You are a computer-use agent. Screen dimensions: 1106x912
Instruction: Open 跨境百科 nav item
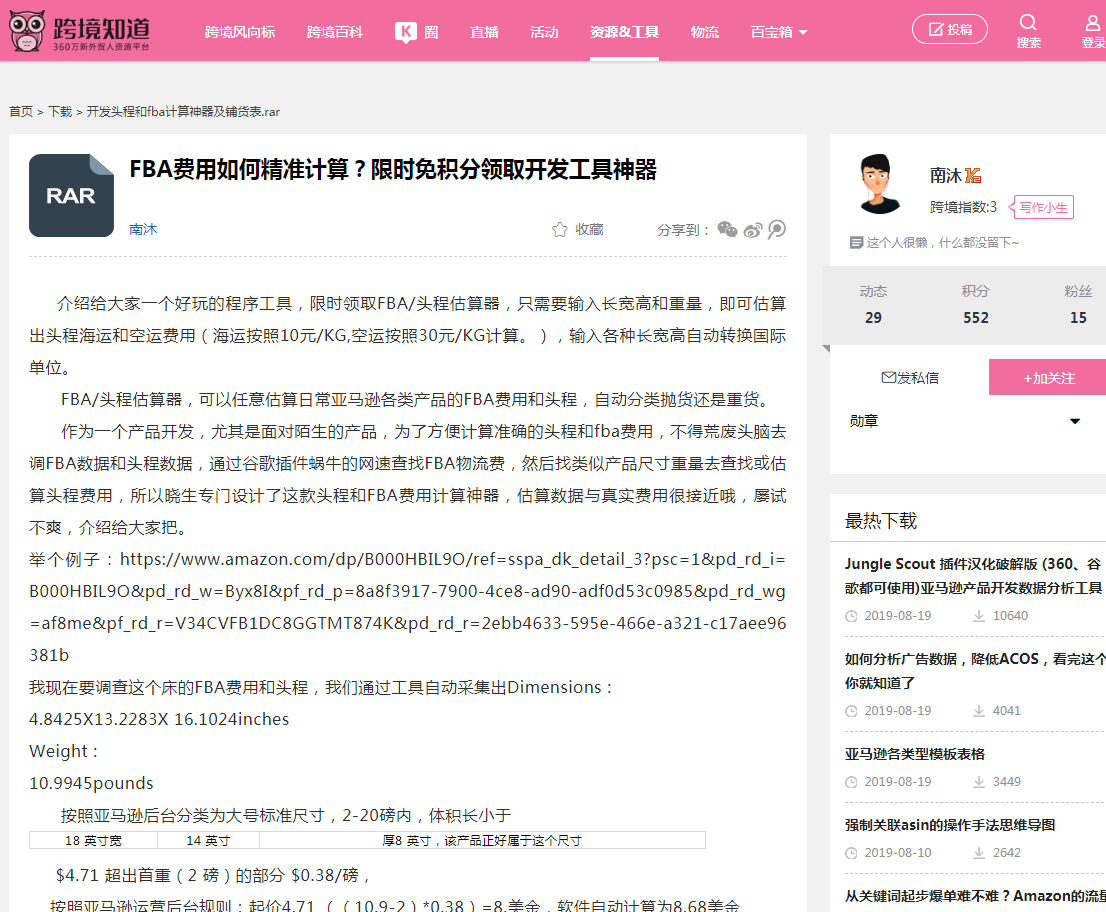[334, 32]
